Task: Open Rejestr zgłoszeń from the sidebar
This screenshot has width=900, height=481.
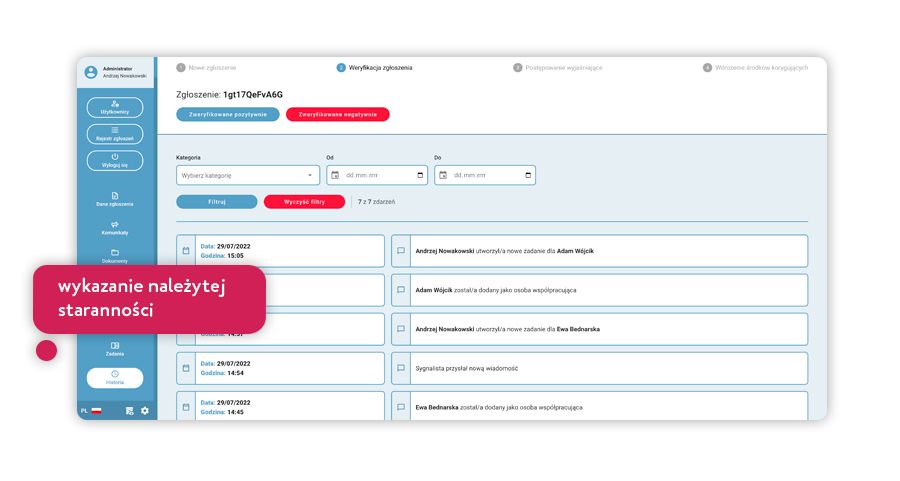Action: [115, 133]
